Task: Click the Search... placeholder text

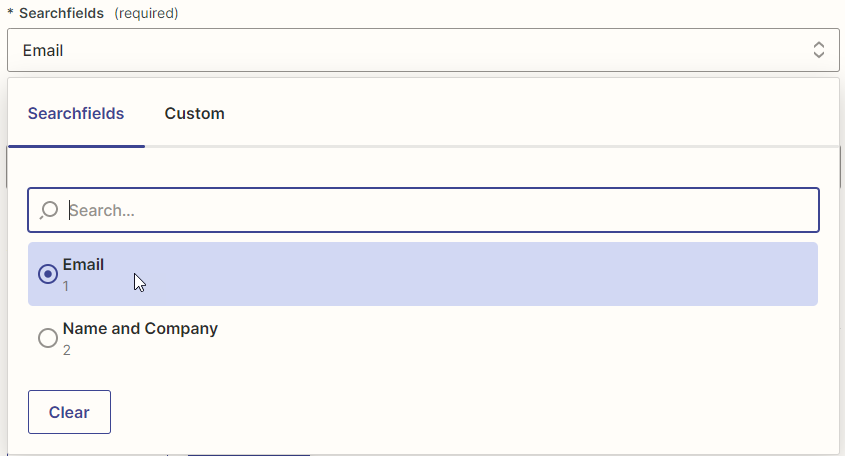Action: tap(102, 210)
